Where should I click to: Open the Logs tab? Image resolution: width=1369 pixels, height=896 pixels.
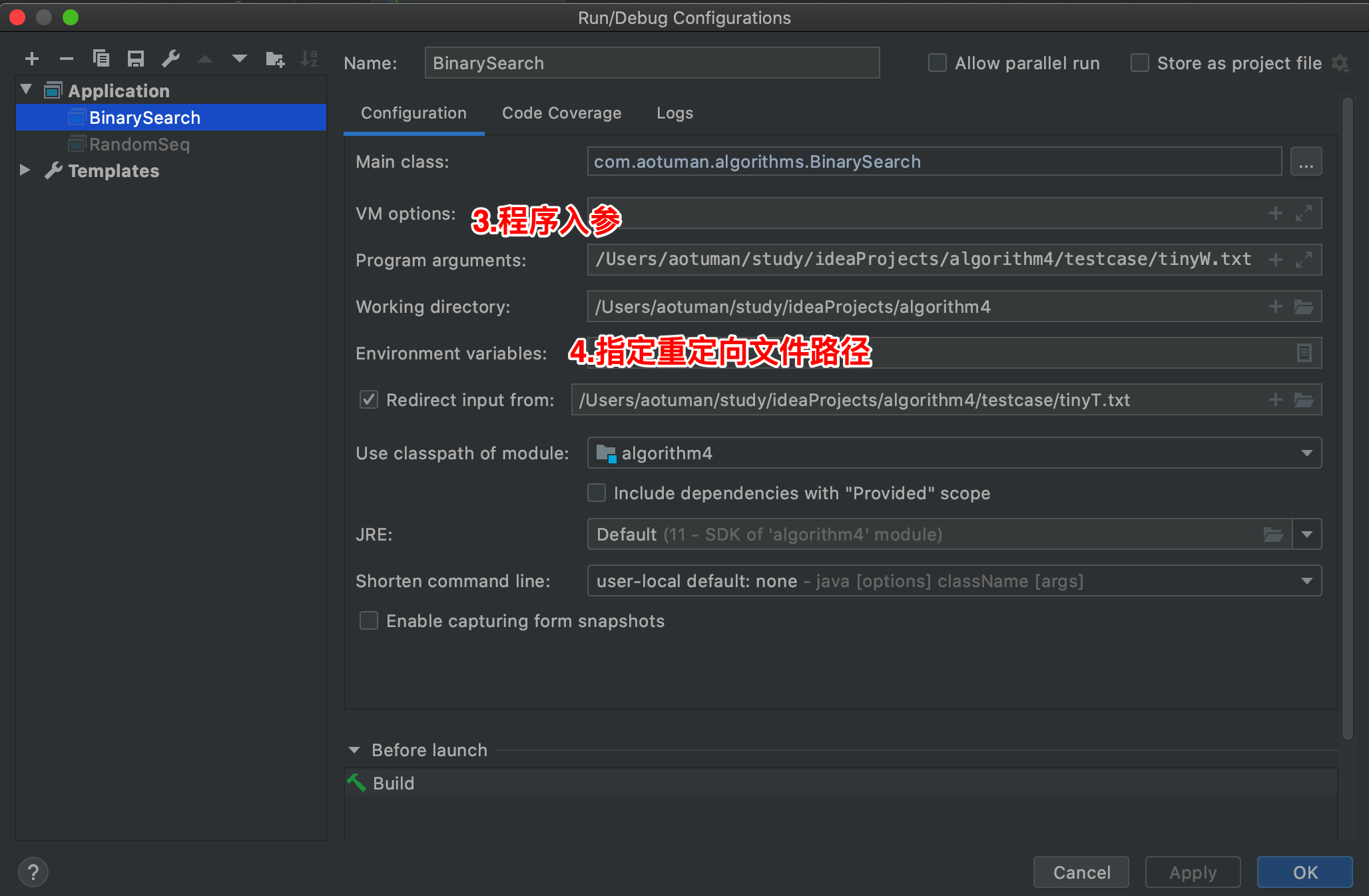[x=675, y=113]
